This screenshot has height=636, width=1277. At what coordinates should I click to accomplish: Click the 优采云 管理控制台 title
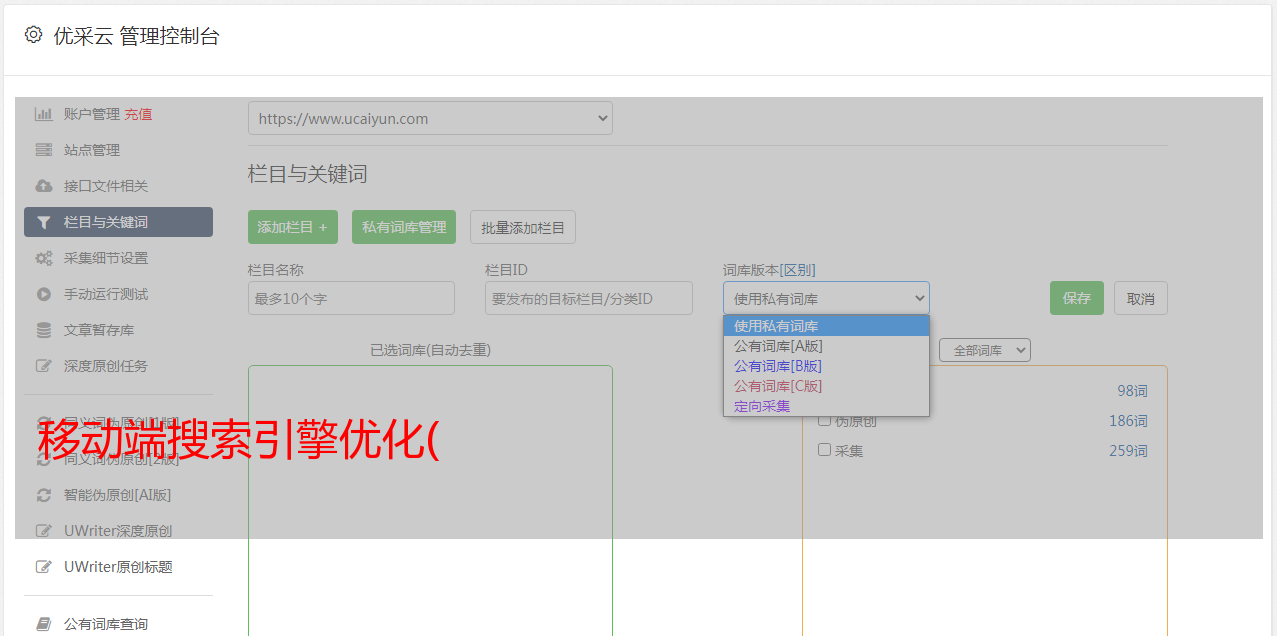click(x=136, y=36)
